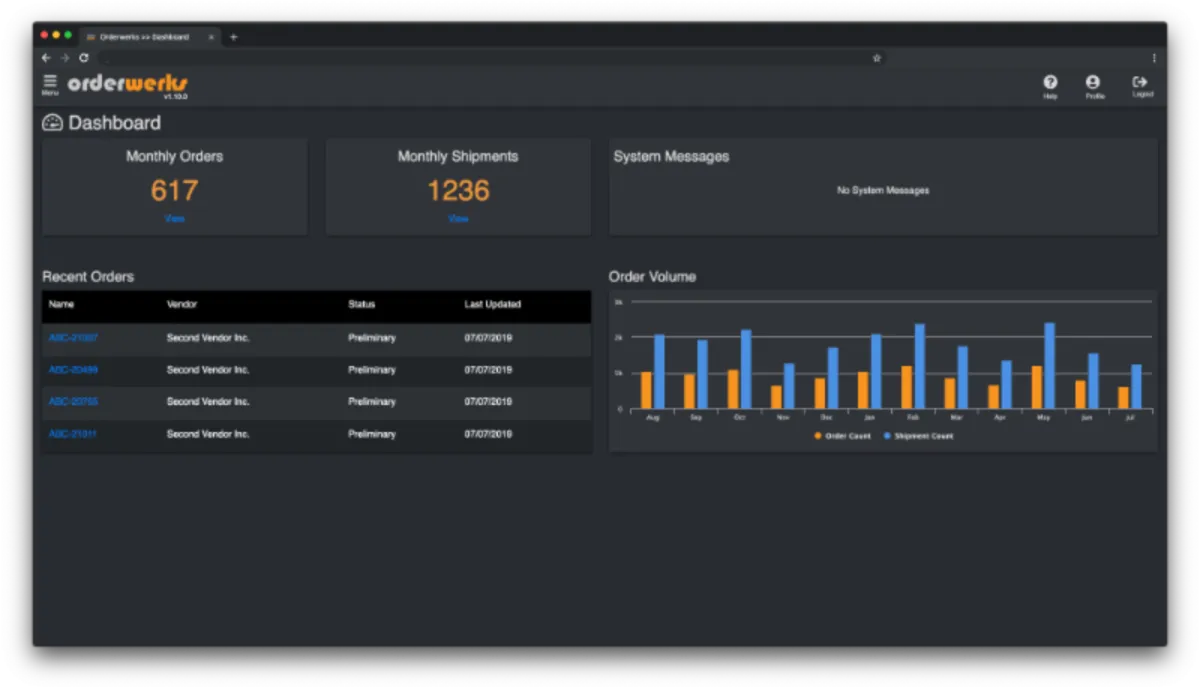
Task: Select the Orderwerks >> Dashboard browser tab
Action: pyautogui.click(x=143, y=37)
